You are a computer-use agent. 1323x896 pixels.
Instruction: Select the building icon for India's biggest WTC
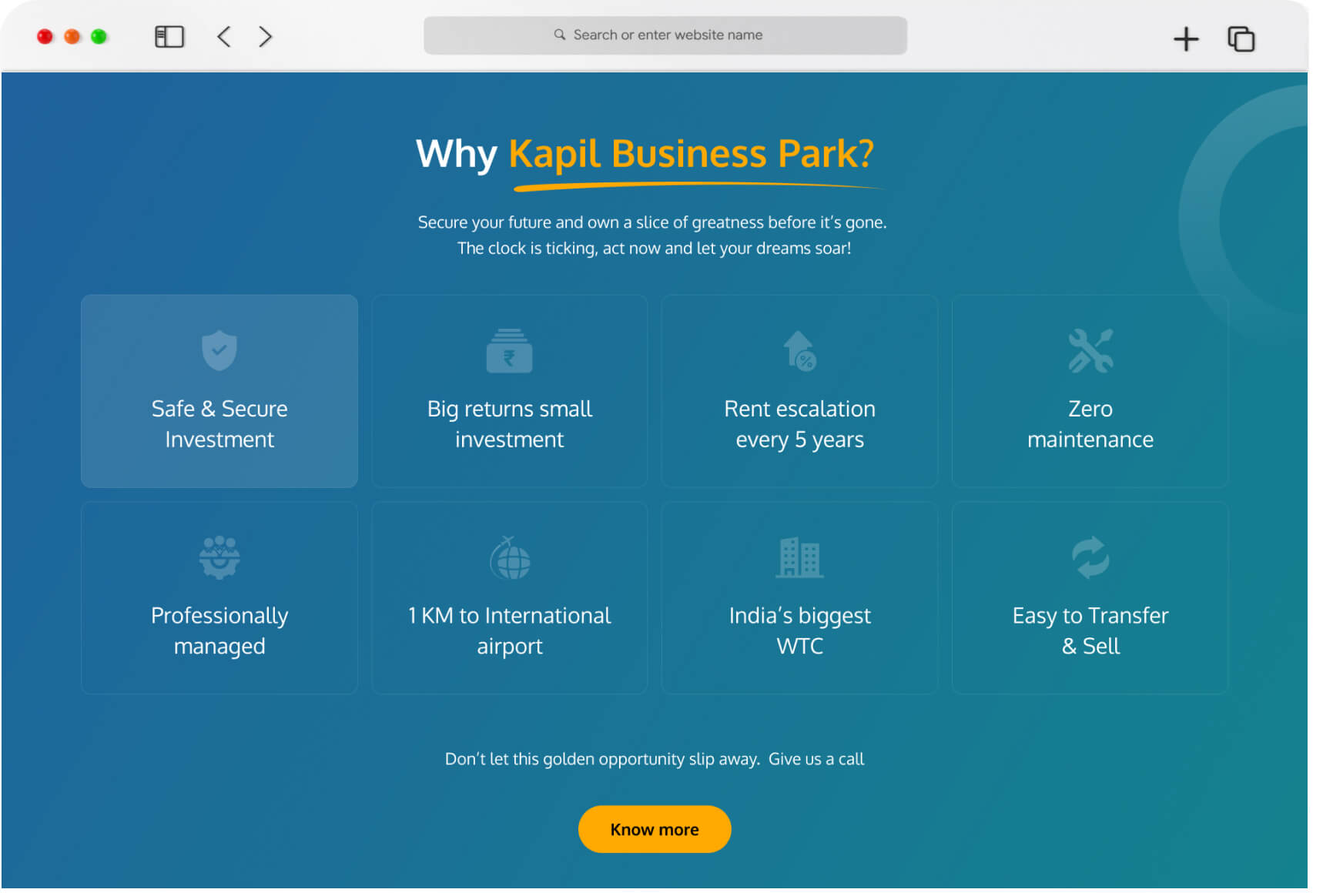(x=799, y=558)
